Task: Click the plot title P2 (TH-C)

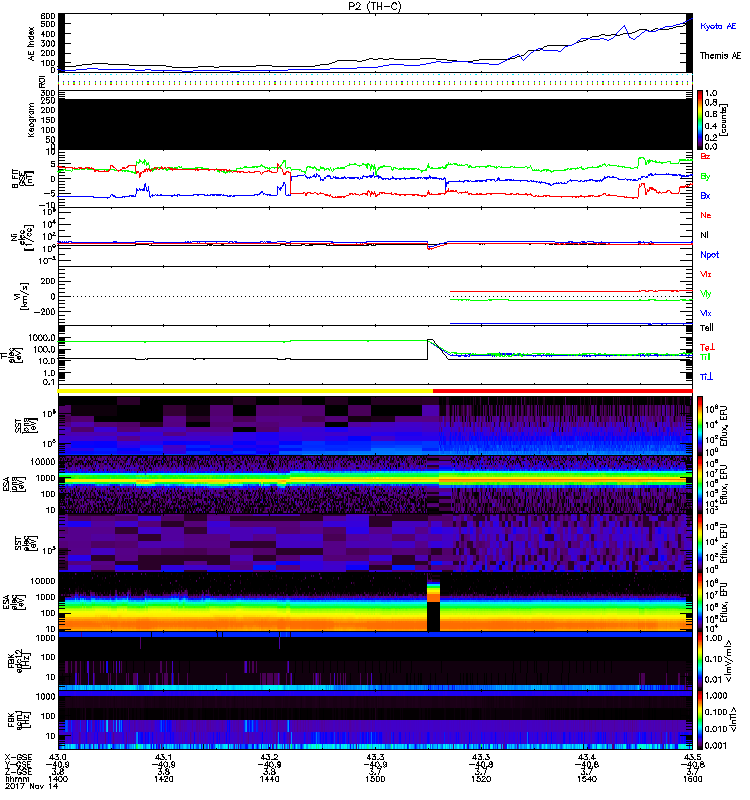Action: coord(375,6)
